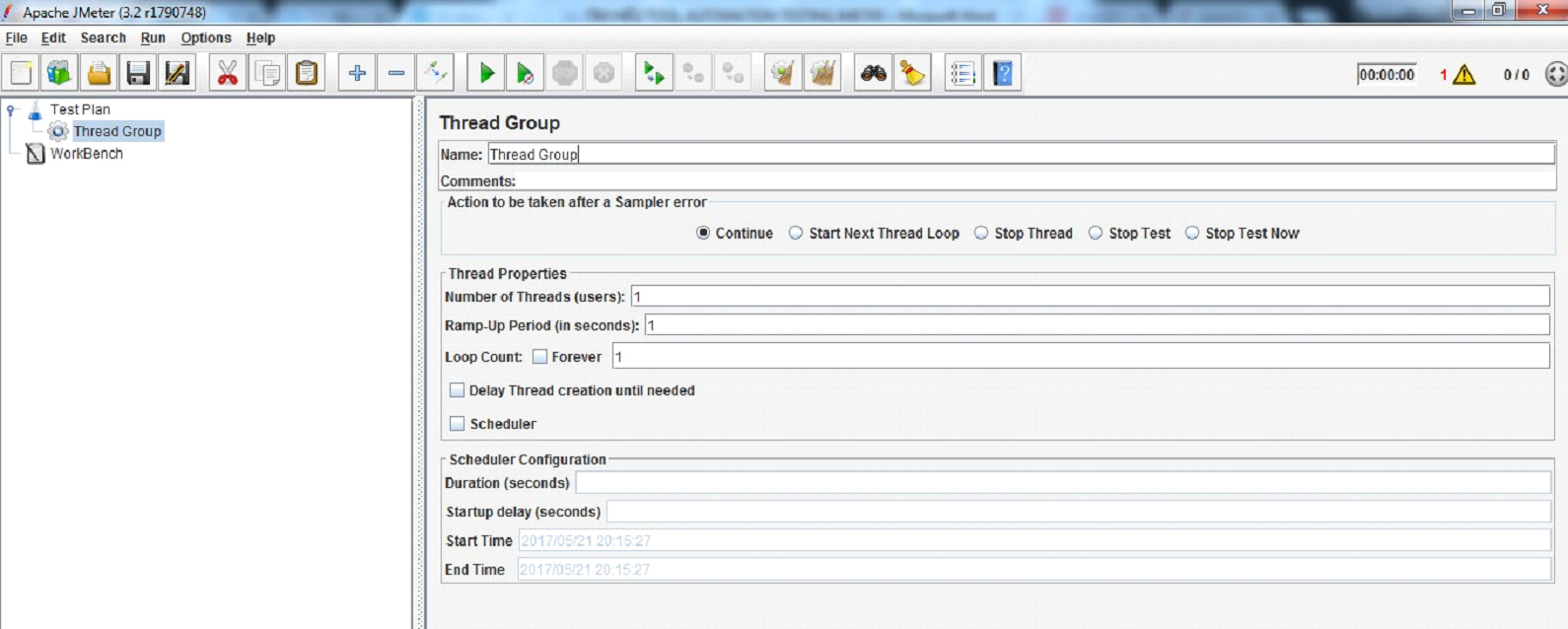Click the Save As pencil-disk icon
The height and width of the screenshot is (629, 1568).
coord(178,73)
